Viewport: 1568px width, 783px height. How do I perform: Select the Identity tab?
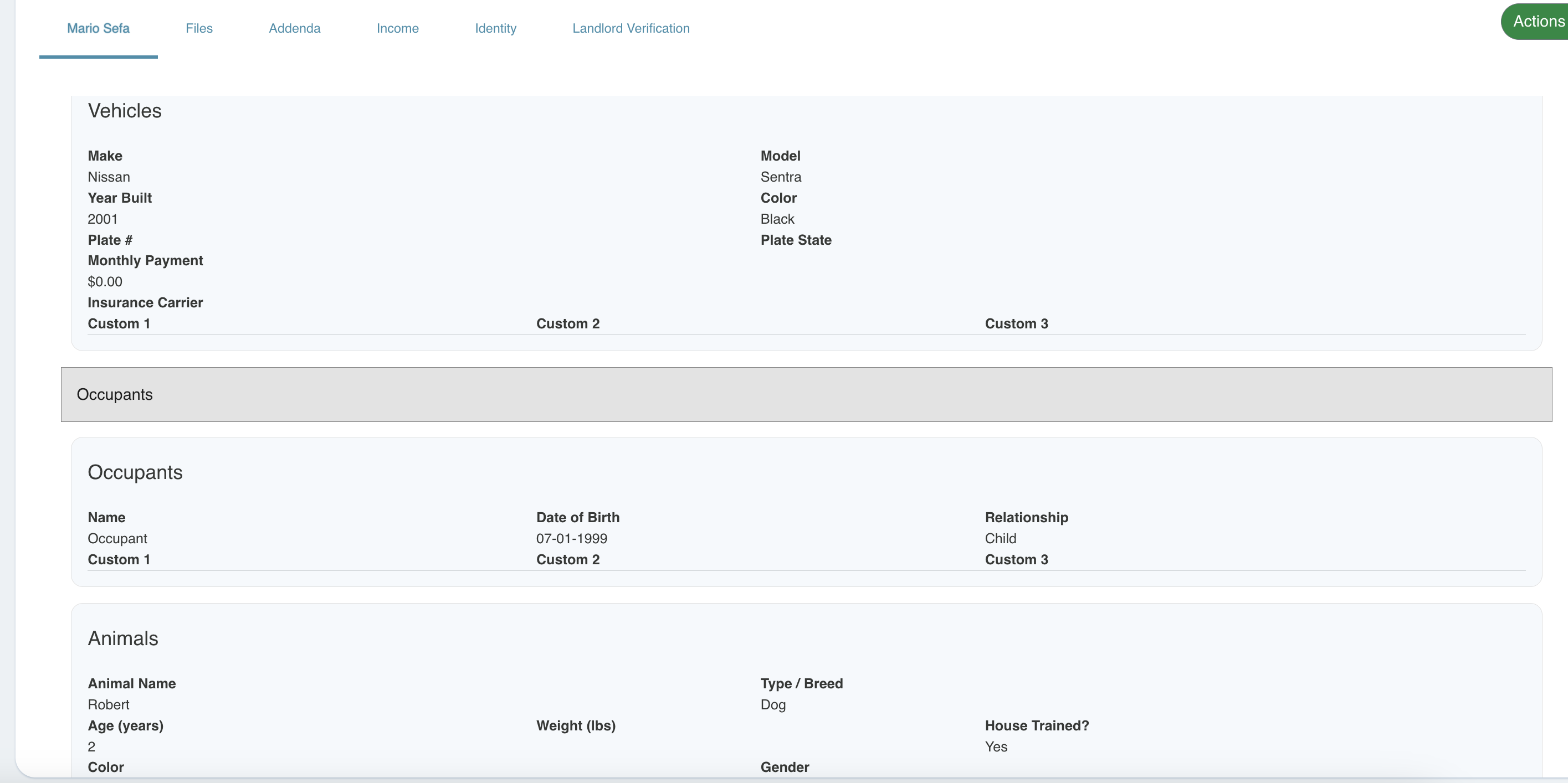pos(495,29)
